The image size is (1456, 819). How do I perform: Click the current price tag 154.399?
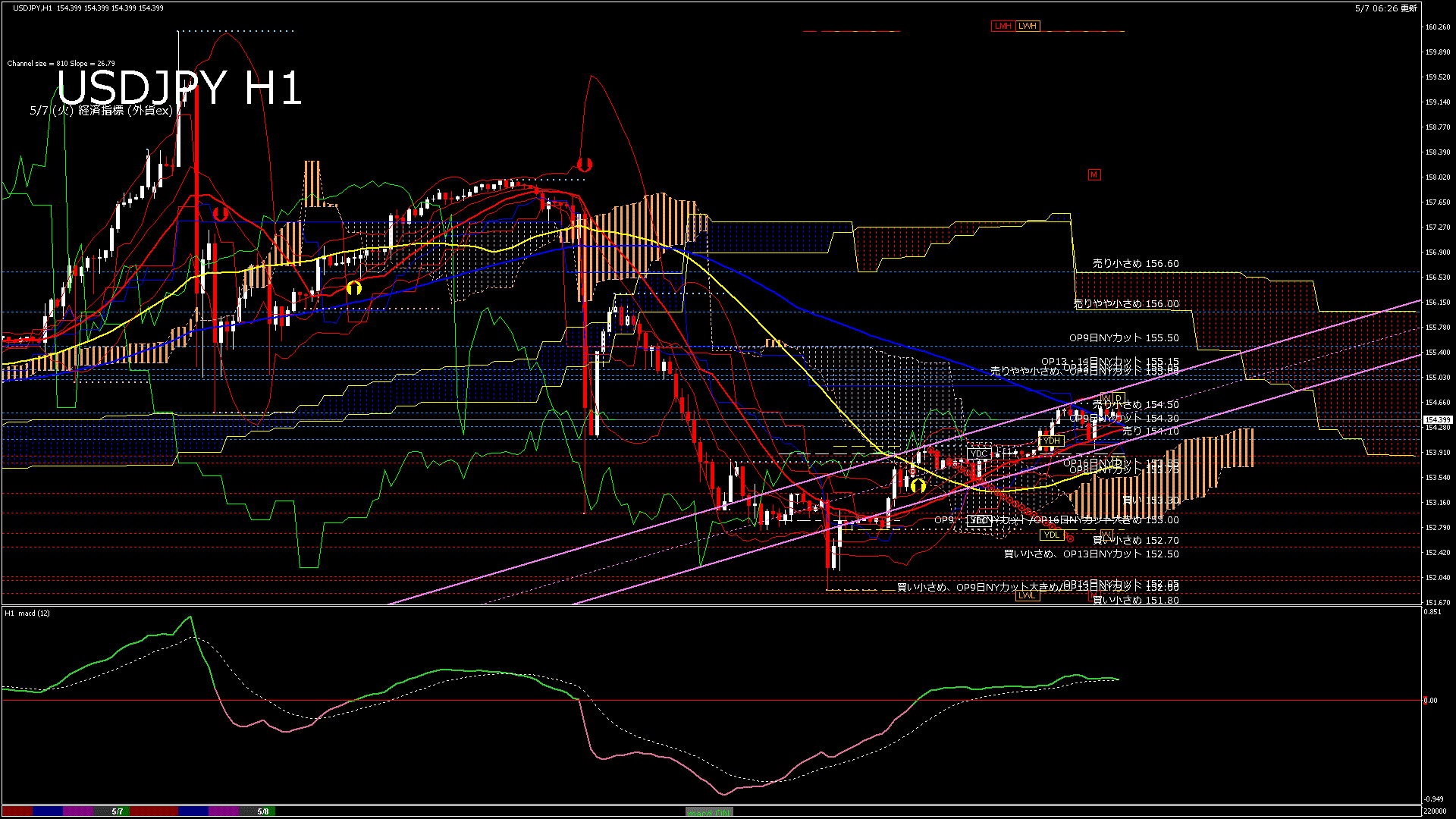click(x=1437, y=419)
